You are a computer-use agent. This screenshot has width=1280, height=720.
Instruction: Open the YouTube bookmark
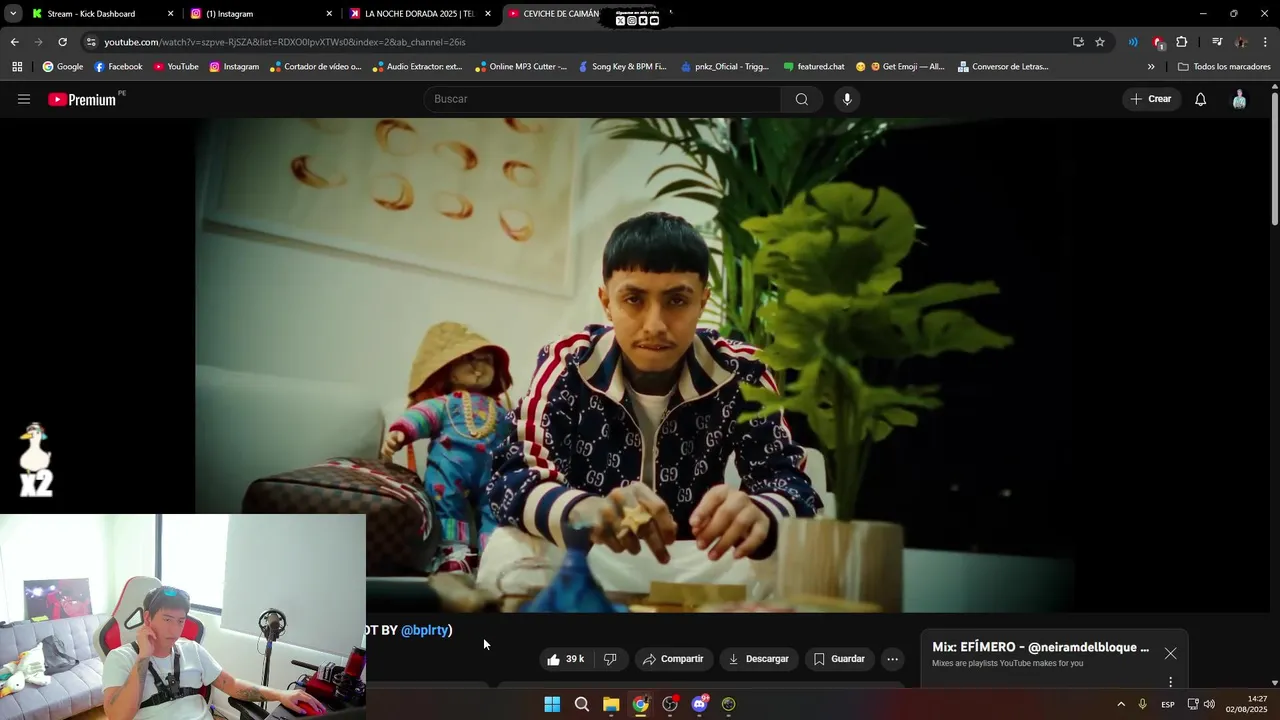[176, 67]
